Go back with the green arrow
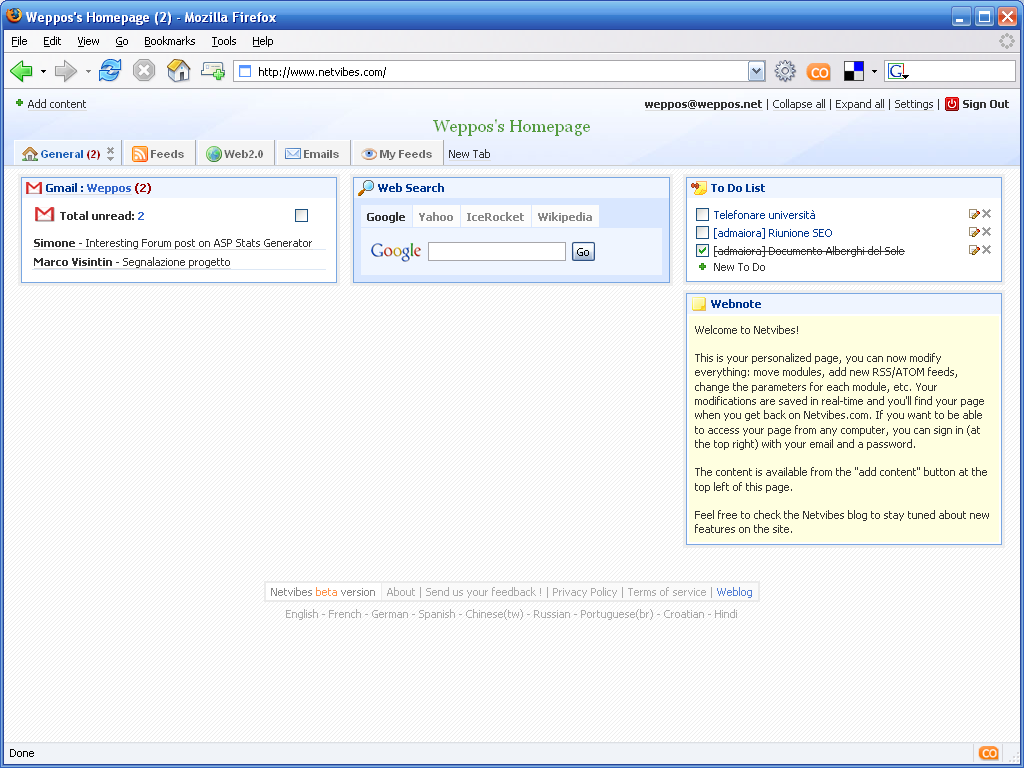The image size is (1024, 768). 21,71
